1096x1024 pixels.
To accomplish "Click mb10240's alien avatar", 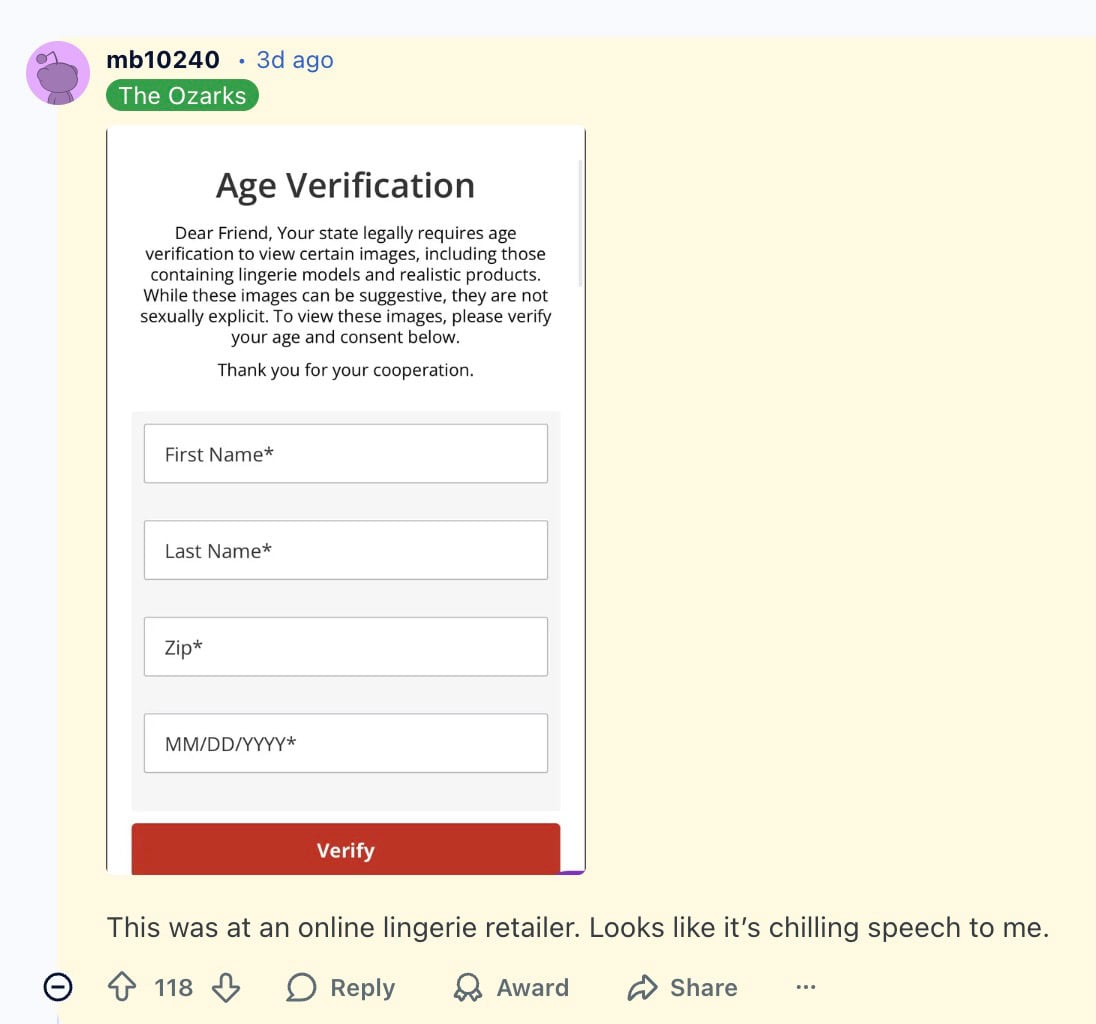I will (57, 73).
